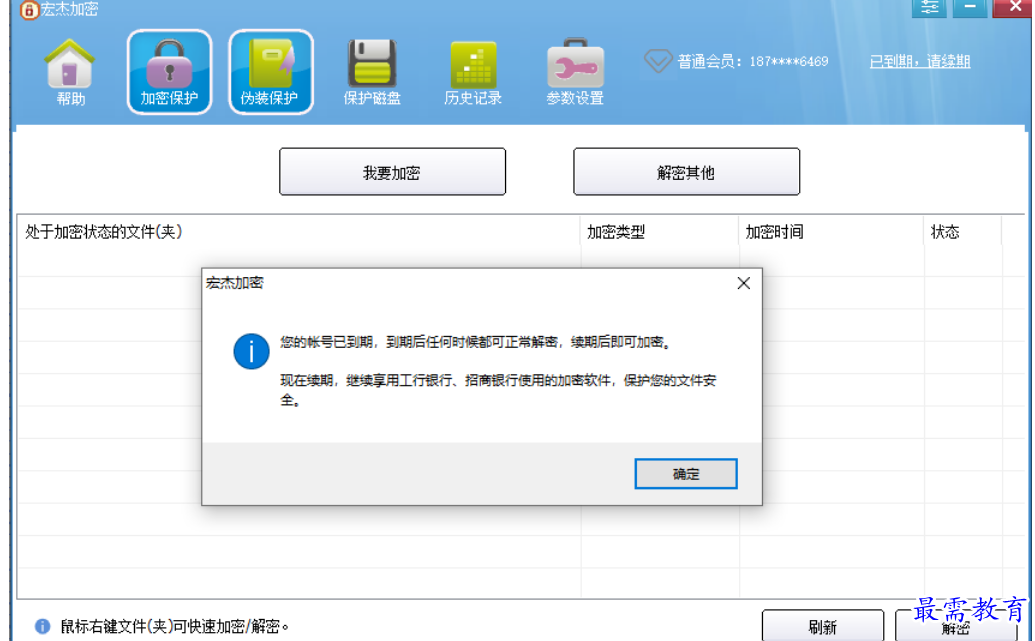Minimize the 宏杰加密 window
Screen dimensions: 1035x641
coord(970,8)
